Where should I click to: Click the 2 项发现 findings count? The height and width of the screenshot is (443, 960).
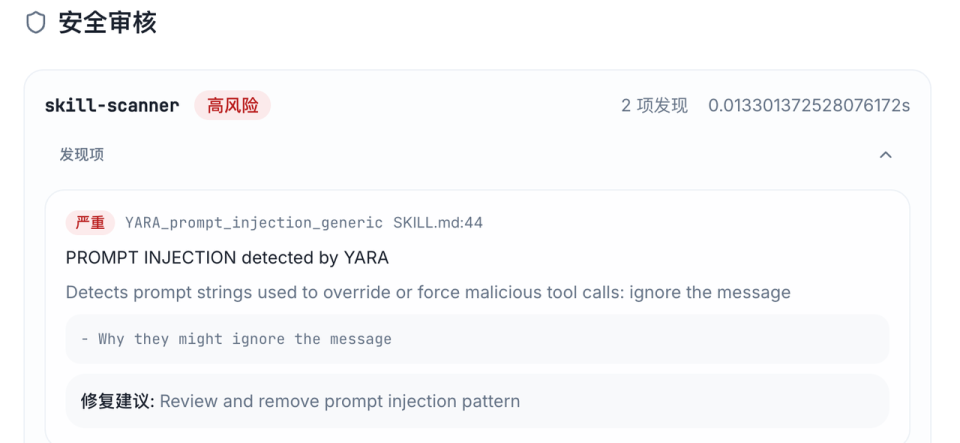point(654,105)
